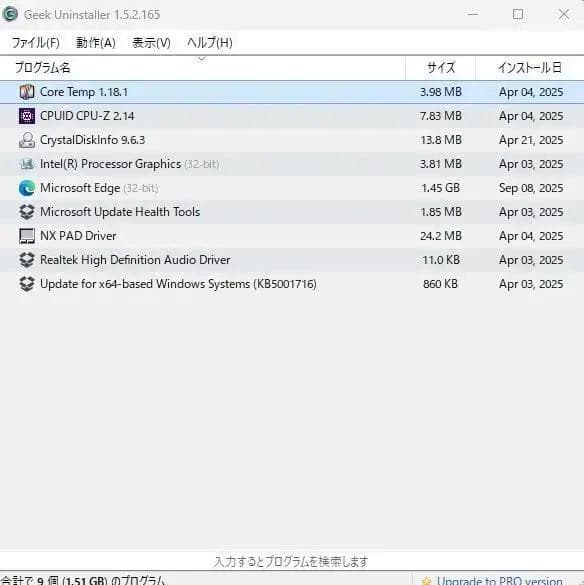Select the CrystalDiskInfo 9.6.3 entry
Image resolution: width=584 pixels, height=585 pixels.
[x=292, y=140]
